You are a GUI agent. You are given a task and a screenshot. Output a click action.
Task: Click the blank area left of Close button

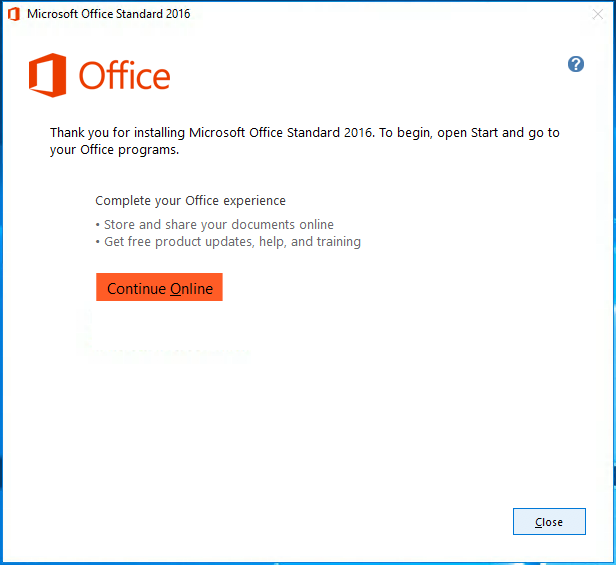pos(300,522)
